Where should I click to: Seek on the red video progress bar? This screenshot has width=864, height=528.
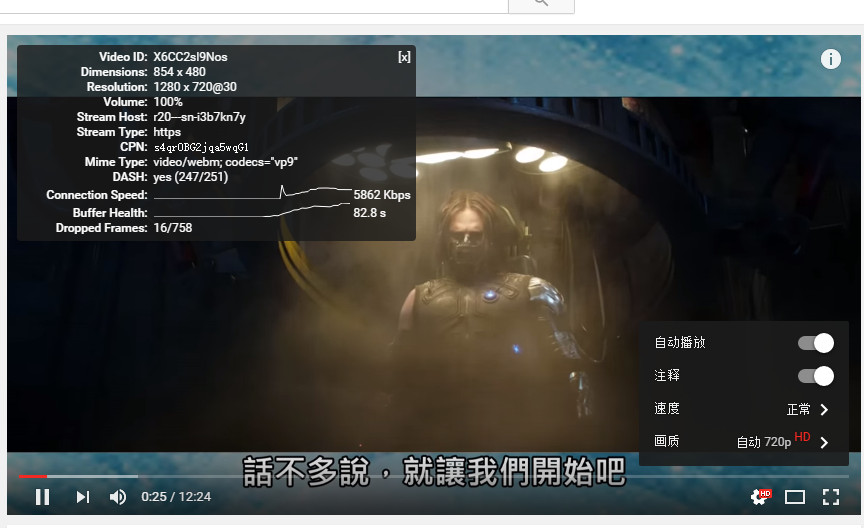click(33, 476)
